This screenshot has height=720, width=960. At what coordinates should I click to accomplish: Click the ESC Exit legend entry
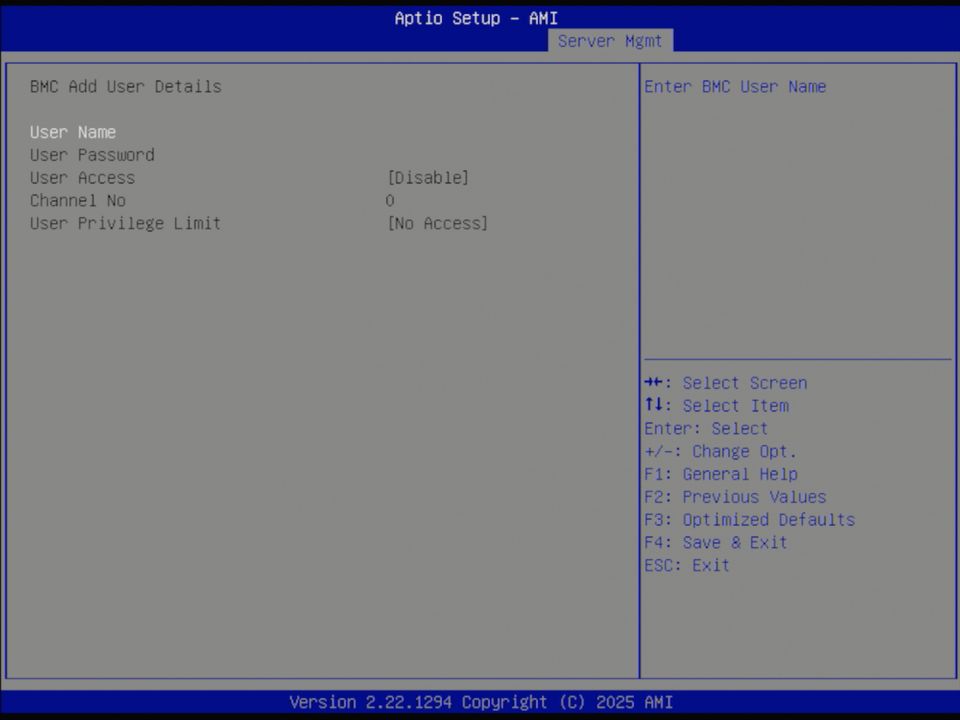pos(687,565)
